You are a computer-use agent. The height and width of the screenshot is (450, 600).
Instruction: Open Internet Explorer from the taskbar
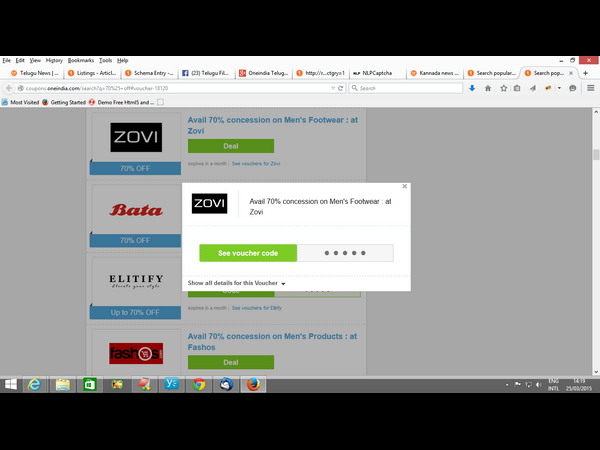(x=35, y=384)
